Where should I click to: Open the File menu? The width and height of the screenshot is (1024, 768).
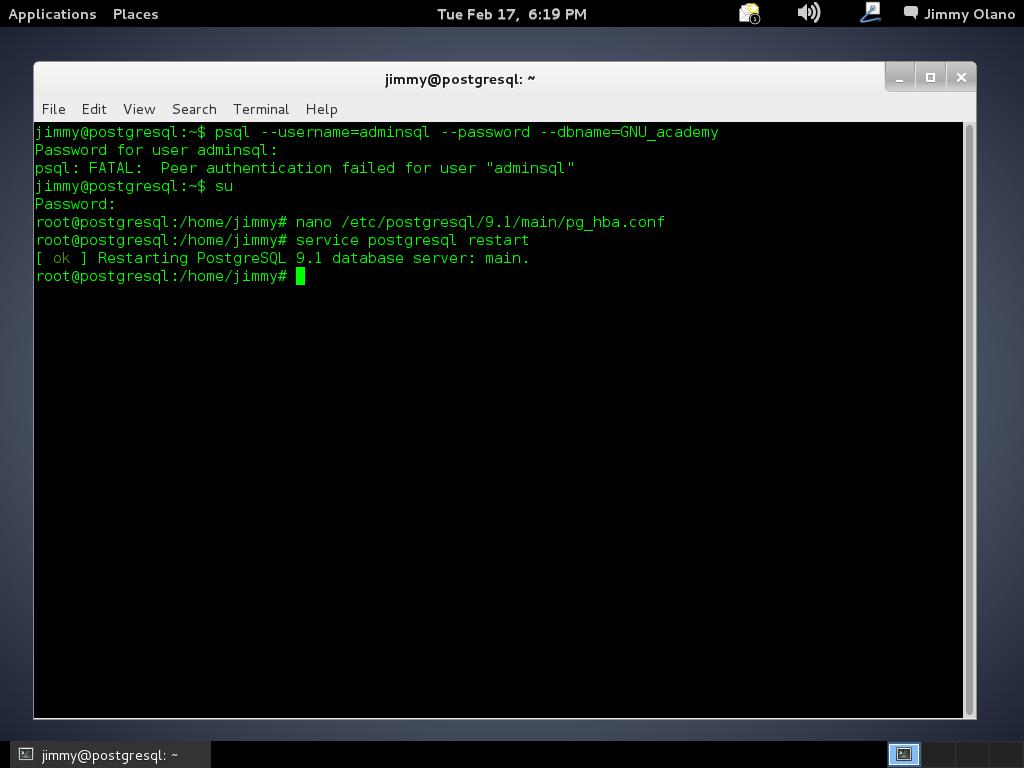click(x=53, y=109)
